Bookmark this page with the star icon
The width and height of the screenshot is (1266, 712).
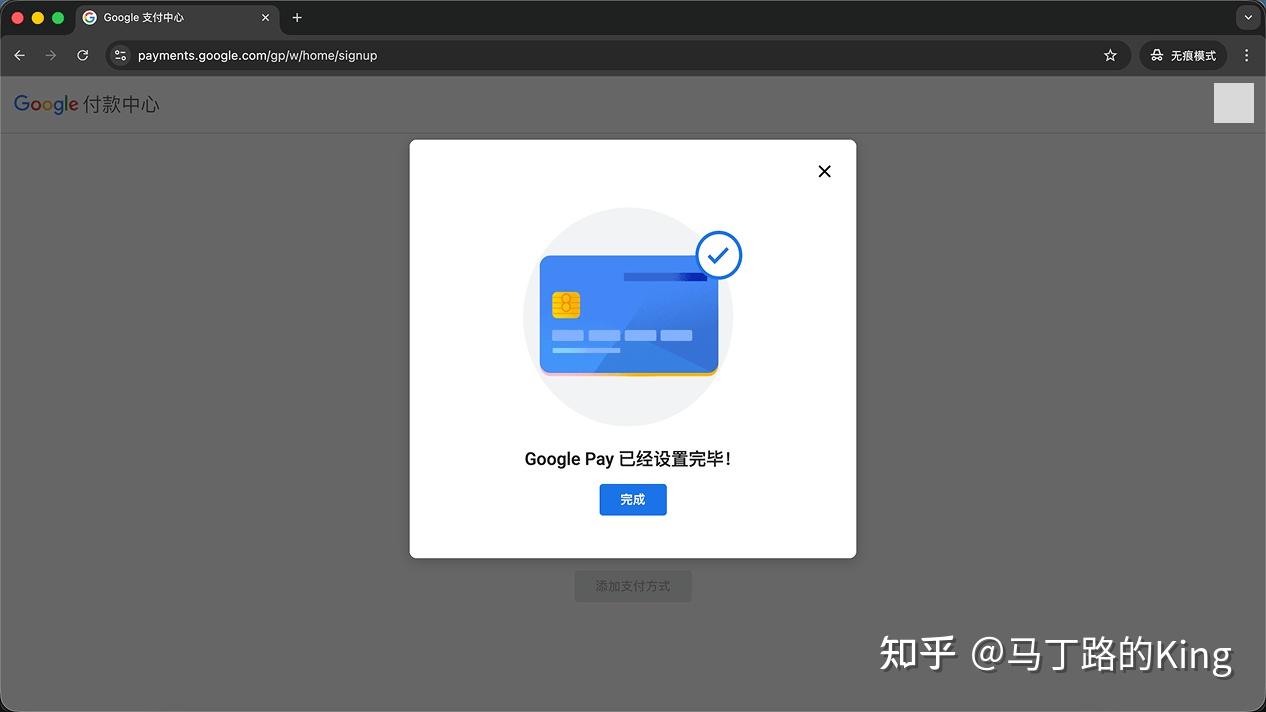point(1110,55)
